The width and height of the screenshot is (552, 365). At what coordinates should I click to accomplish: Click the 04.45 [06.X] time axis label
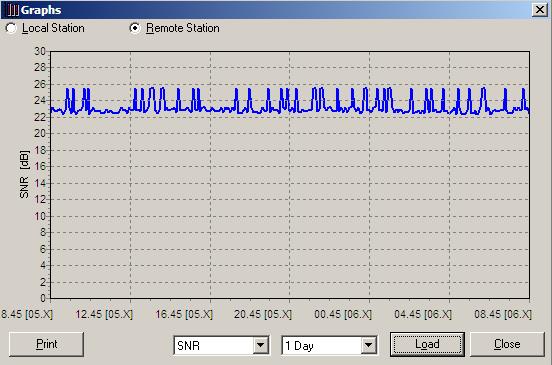[423, 314]
